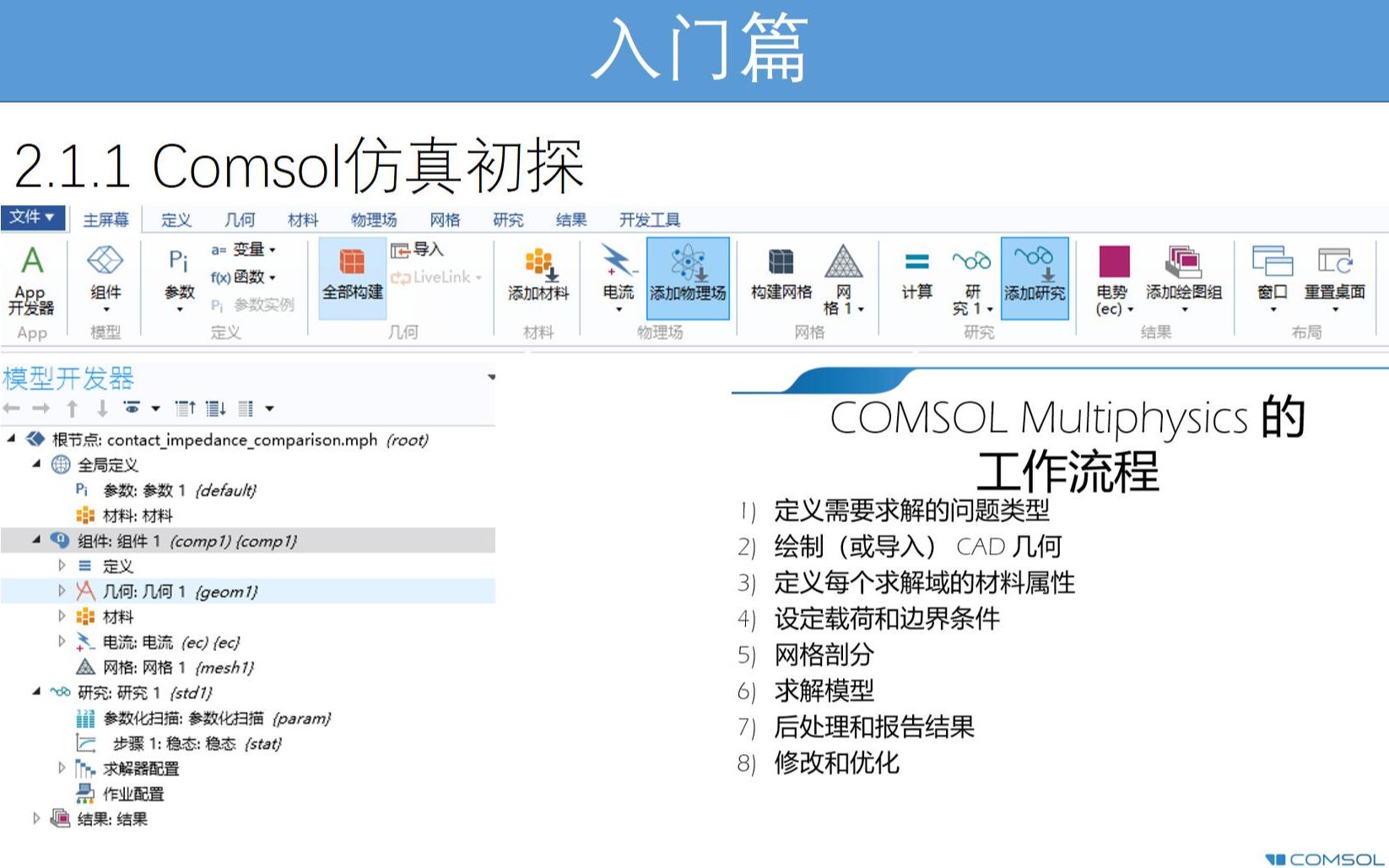The width and height of the screenshot is (1389, 868).
Task: Open the 变量 dropdown arrow
Action: point(273,251)
